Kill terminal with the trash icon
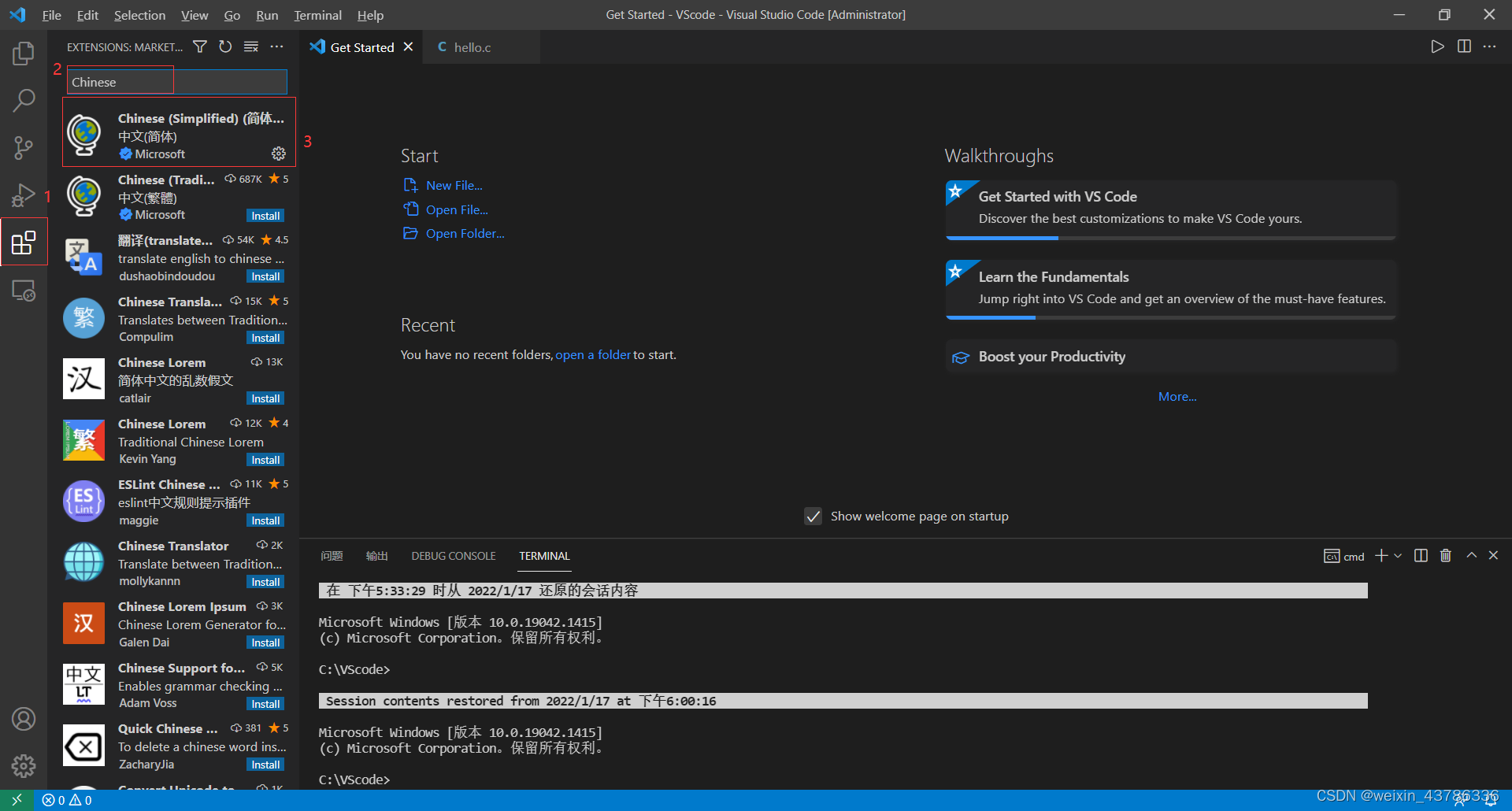This screenshot has width=1512, height=811. (x=1446, y=556)
